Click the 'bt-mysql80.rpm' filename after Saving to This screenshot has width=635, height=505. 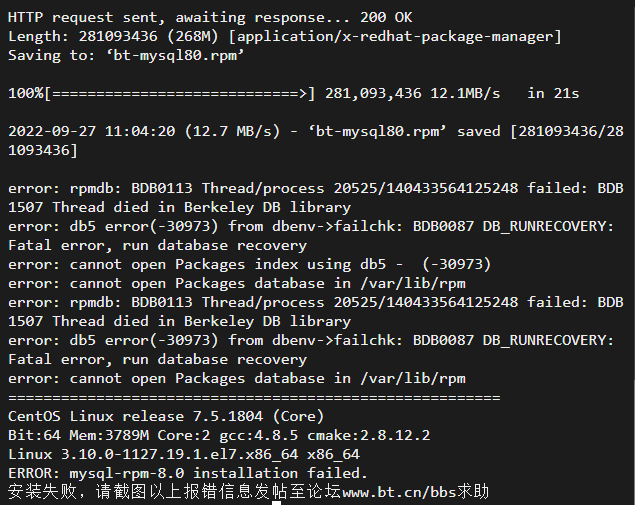[175, 55]
